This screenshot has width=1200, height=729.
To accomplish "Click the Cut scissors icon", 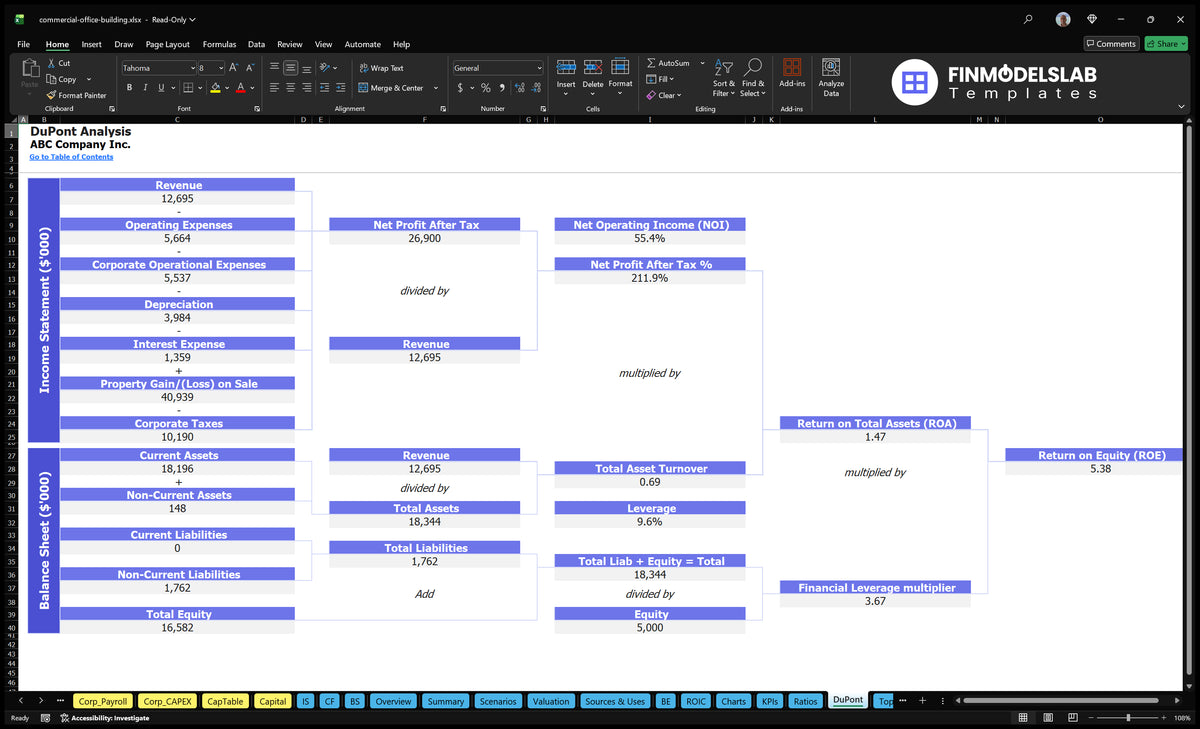I will 51,63.
